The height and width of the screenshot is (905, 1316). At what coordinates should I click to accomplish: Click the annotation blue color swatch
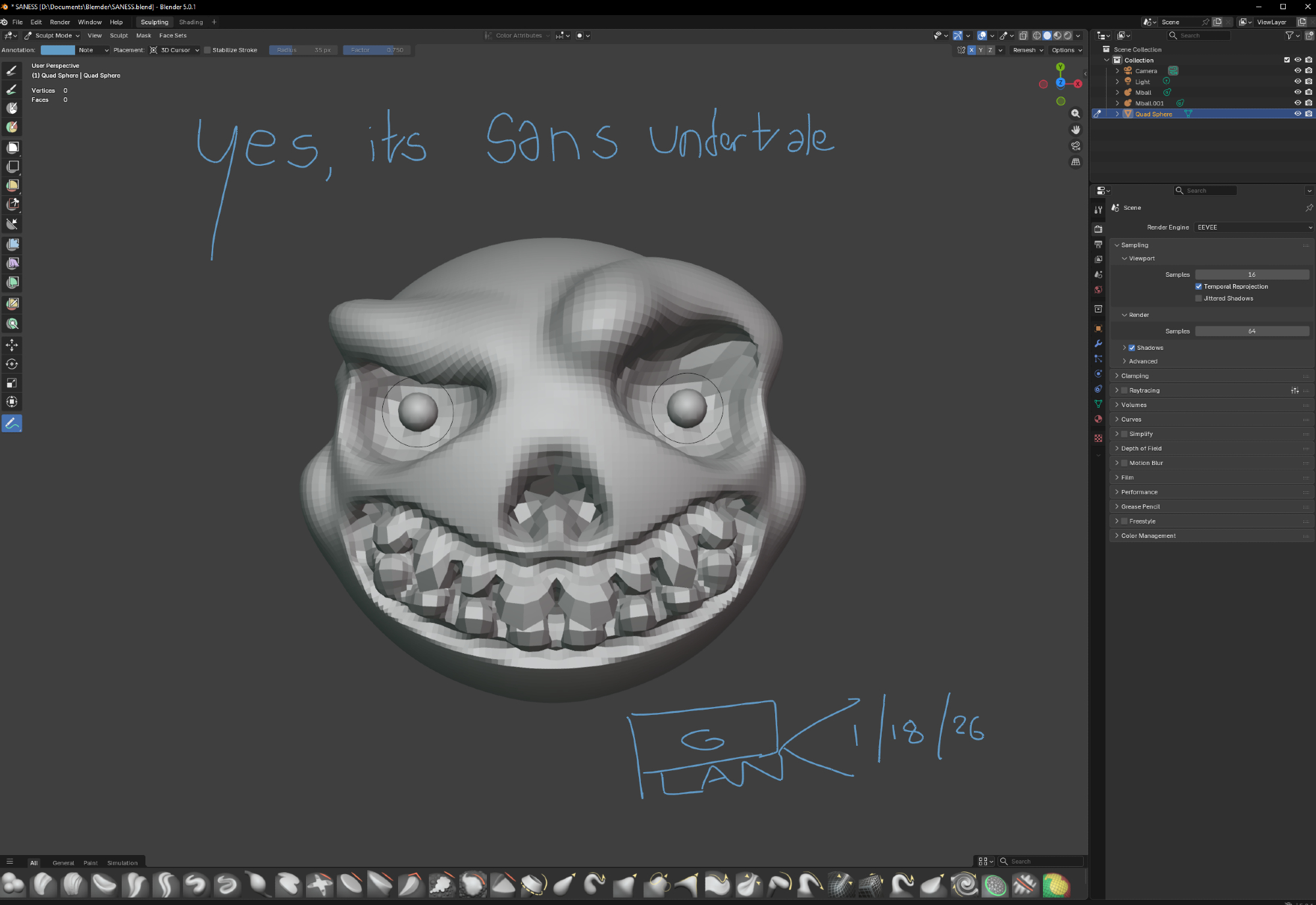[58, 50]
